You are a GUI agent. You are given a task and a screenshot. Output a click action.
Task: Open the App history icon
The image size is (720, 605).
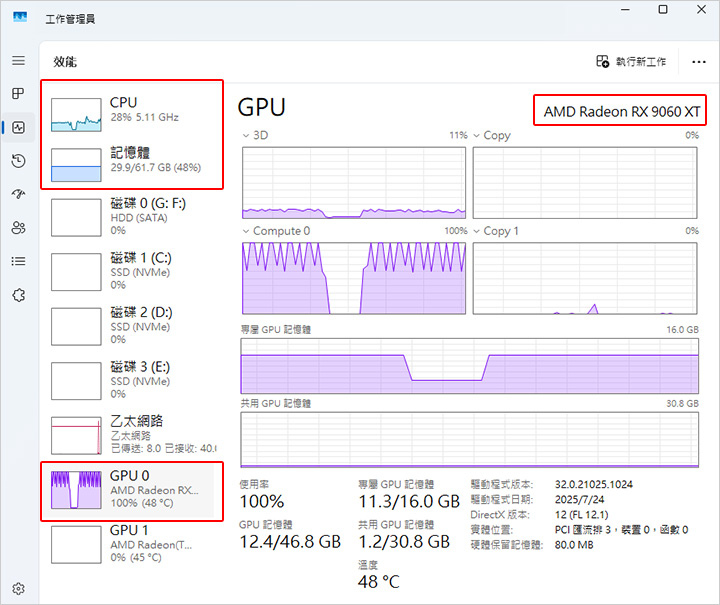(18, 161)
